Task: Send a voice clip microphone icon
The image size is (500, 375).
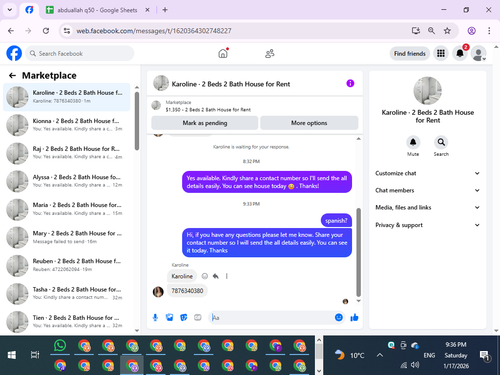Action: (155, 317)
